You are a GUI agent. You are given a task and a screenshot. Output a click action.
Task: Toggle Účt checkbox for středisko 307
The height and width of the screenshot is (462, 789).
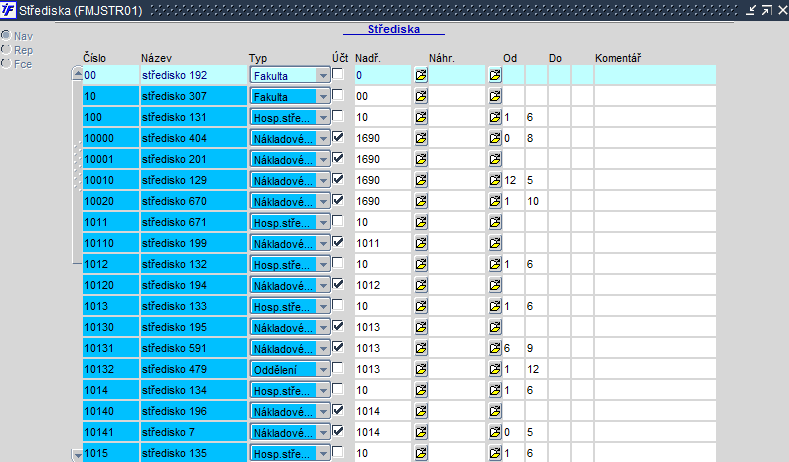click(x=338, y=95)
